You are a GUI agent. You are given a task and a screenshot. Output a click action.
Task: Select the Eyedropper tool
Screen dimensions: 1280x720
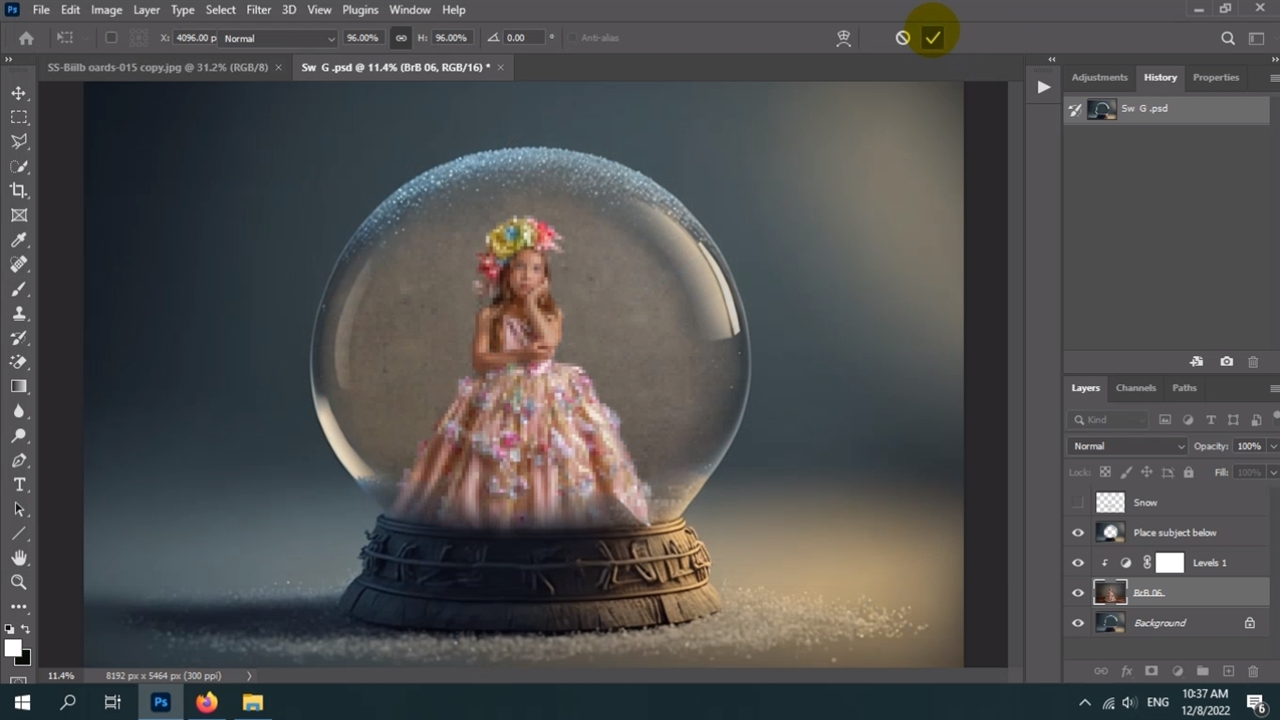click(19, 240)
